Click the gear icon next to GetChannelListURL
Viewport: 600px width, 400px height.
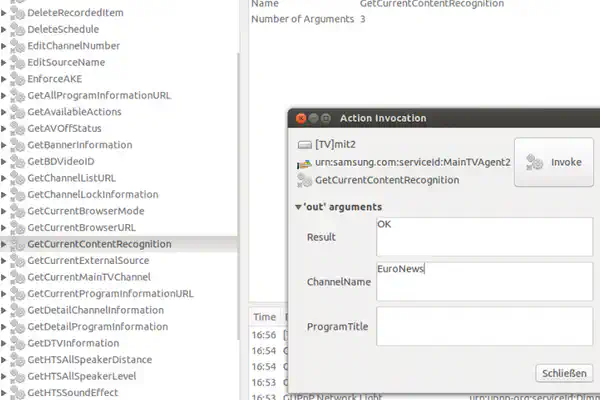[17, 178]
